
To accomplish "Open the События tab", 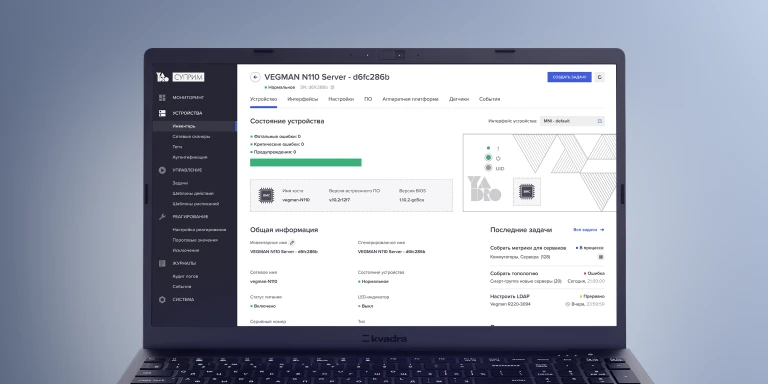I will pyautogui.click(x=490, y=99).
